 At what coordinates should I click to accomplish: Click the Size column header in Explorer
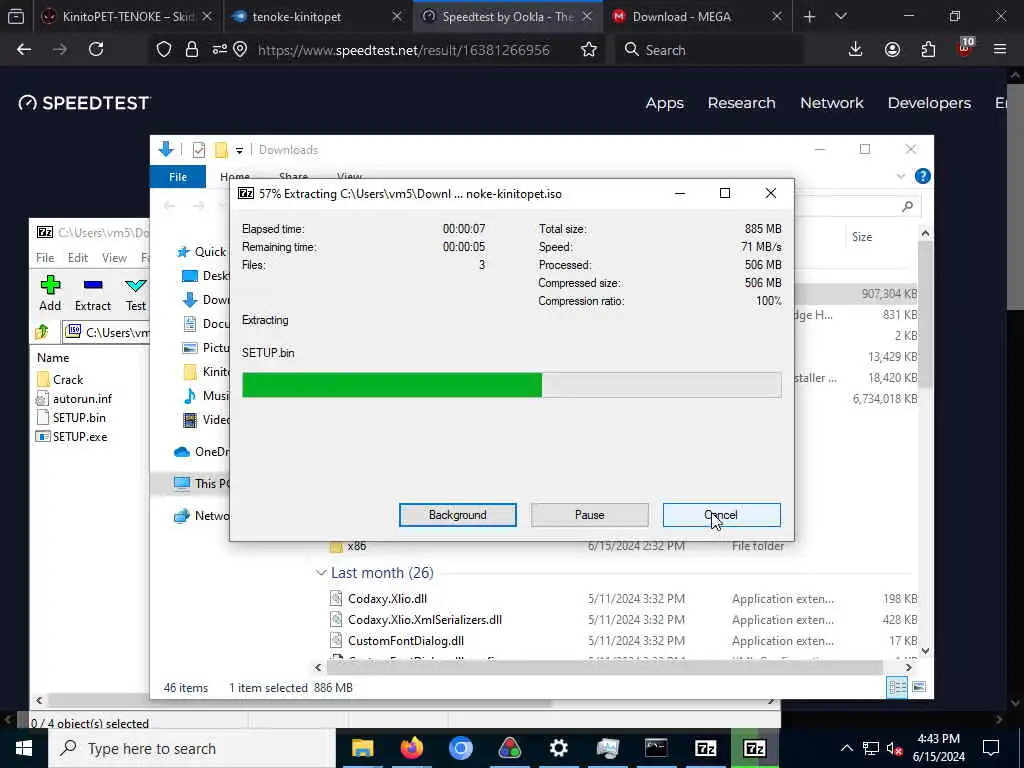[x=861, y=237]
